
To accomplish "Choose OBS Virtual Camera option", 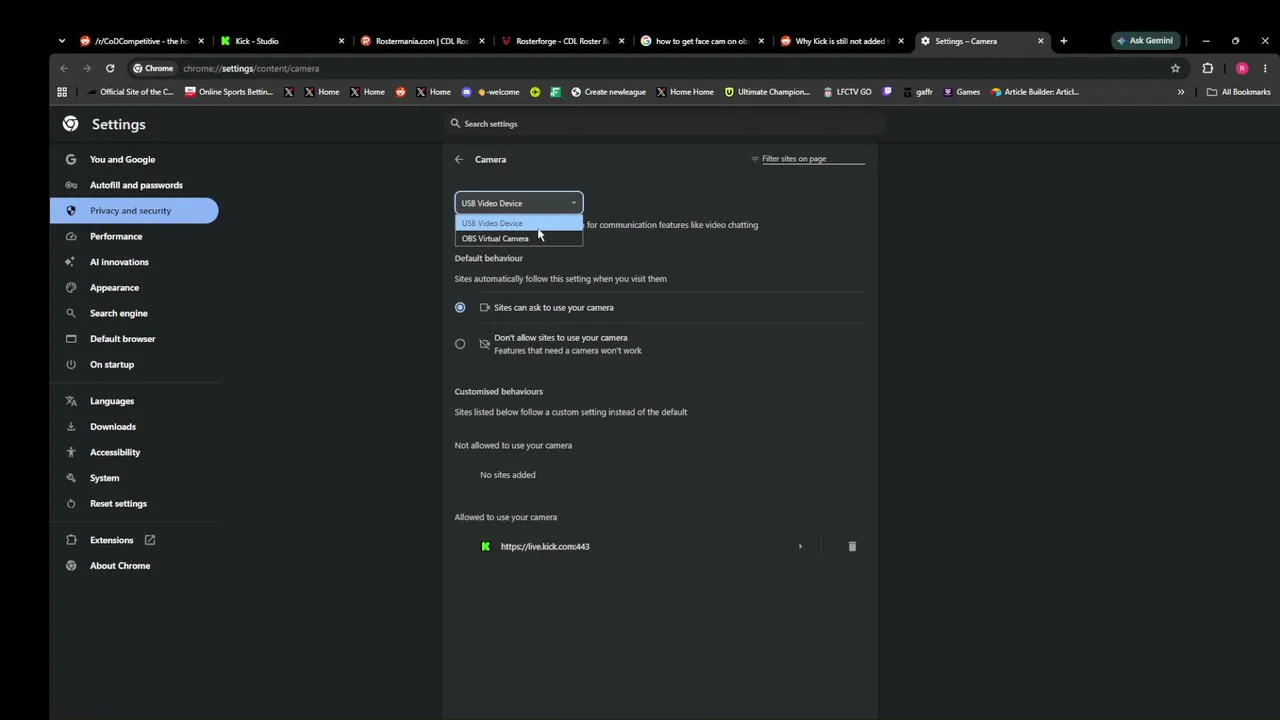I will (x=518, y=238).
